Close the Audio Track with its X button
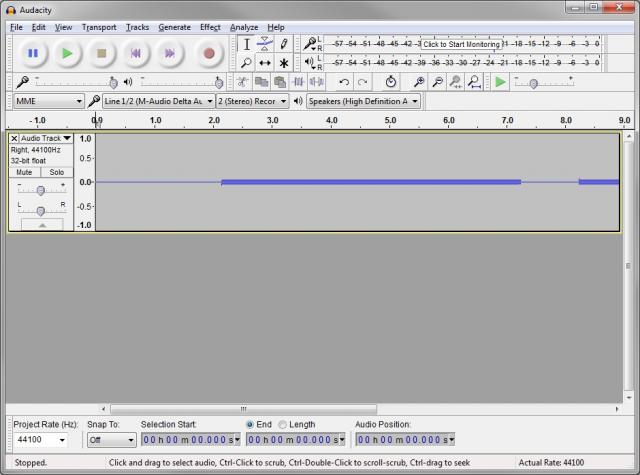The width and height of the screenshot is (640, 475). point(14,138)
